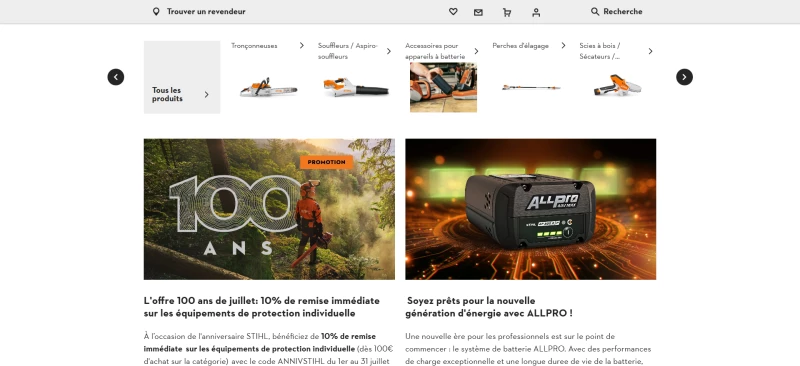
Task: Open the wishlist heart icon
Action: point(453,11)
